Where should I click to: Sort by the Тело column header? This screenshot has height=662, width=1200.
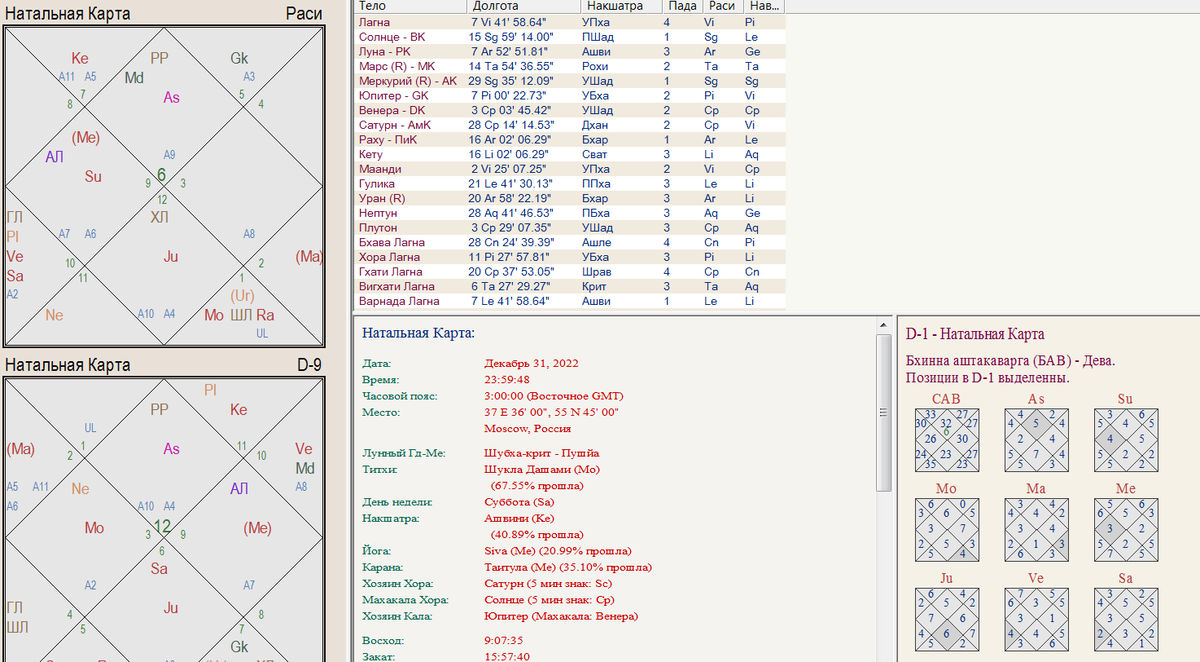[x=410, y=6]
